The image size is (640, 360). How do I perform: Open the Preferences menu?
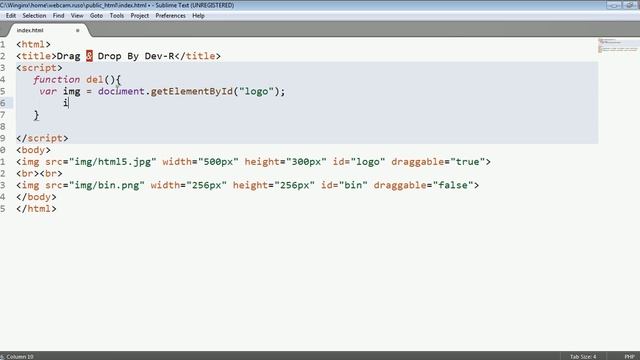[x=171, y=16]
